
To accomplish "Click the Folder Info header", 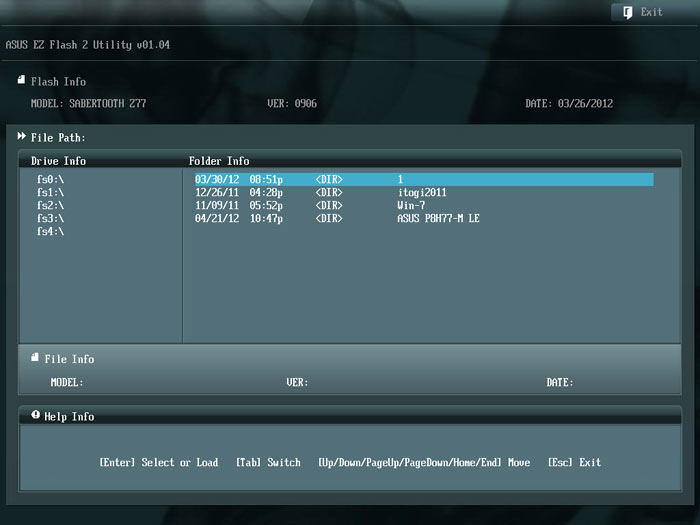I will (x=219, y=161).
